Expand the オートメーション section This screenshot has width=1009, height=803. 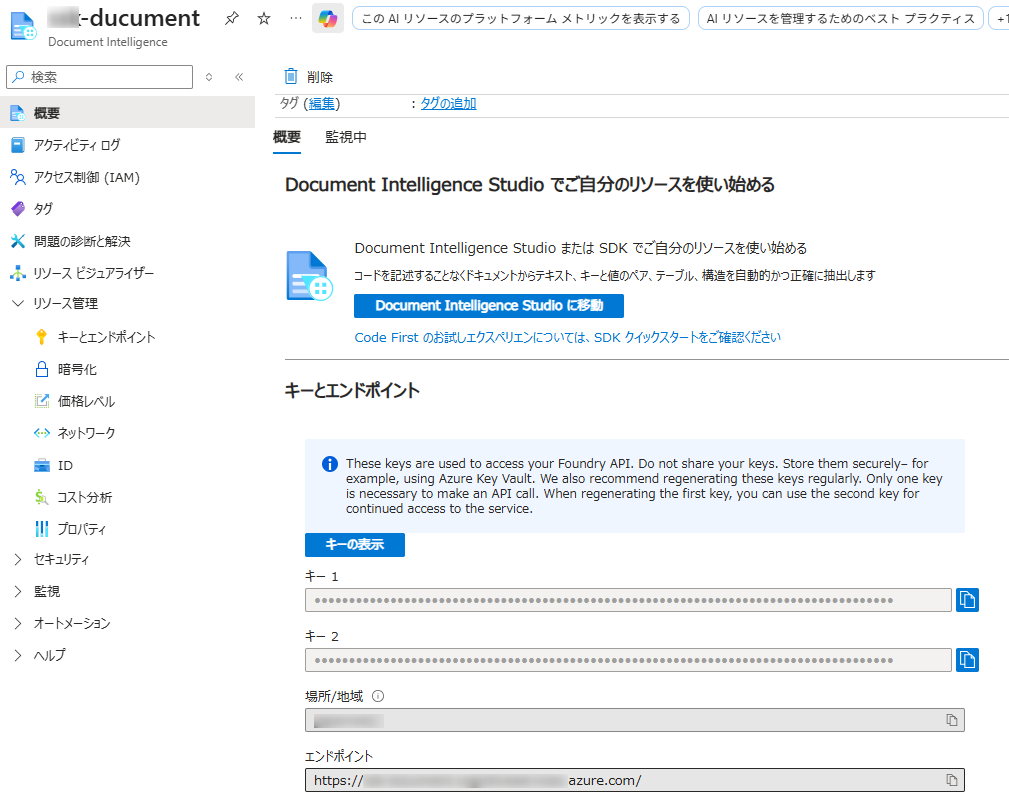click(18, 624)
